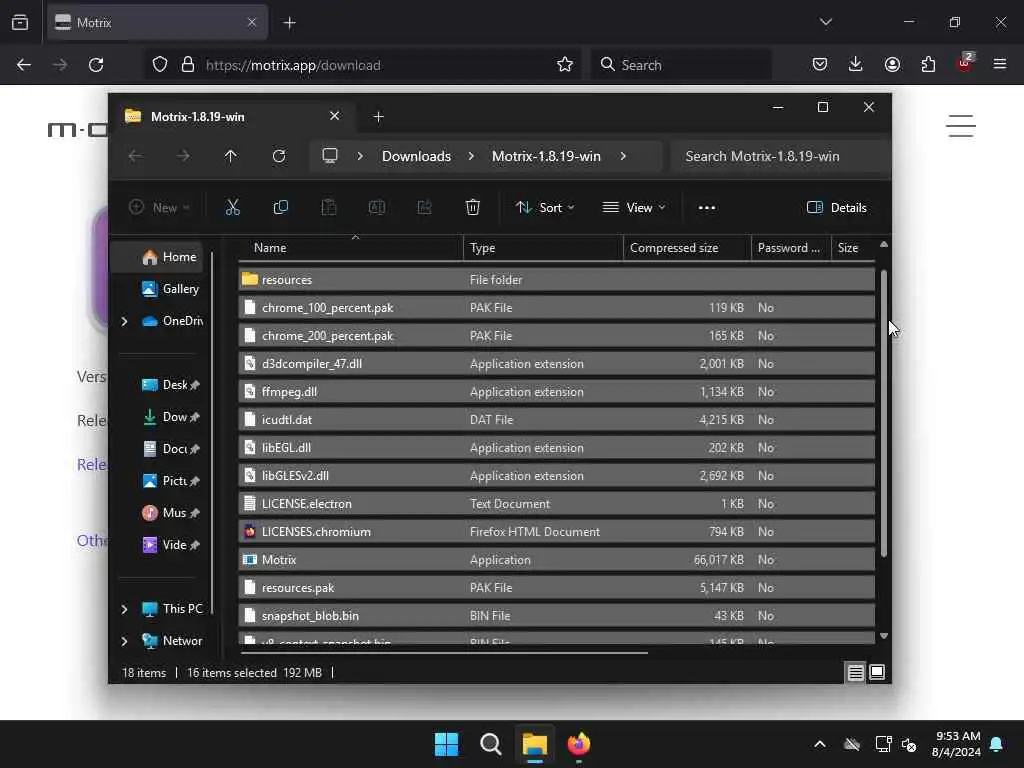
Task: Select the Motrix application file
Action: click(x=556, y=560)
